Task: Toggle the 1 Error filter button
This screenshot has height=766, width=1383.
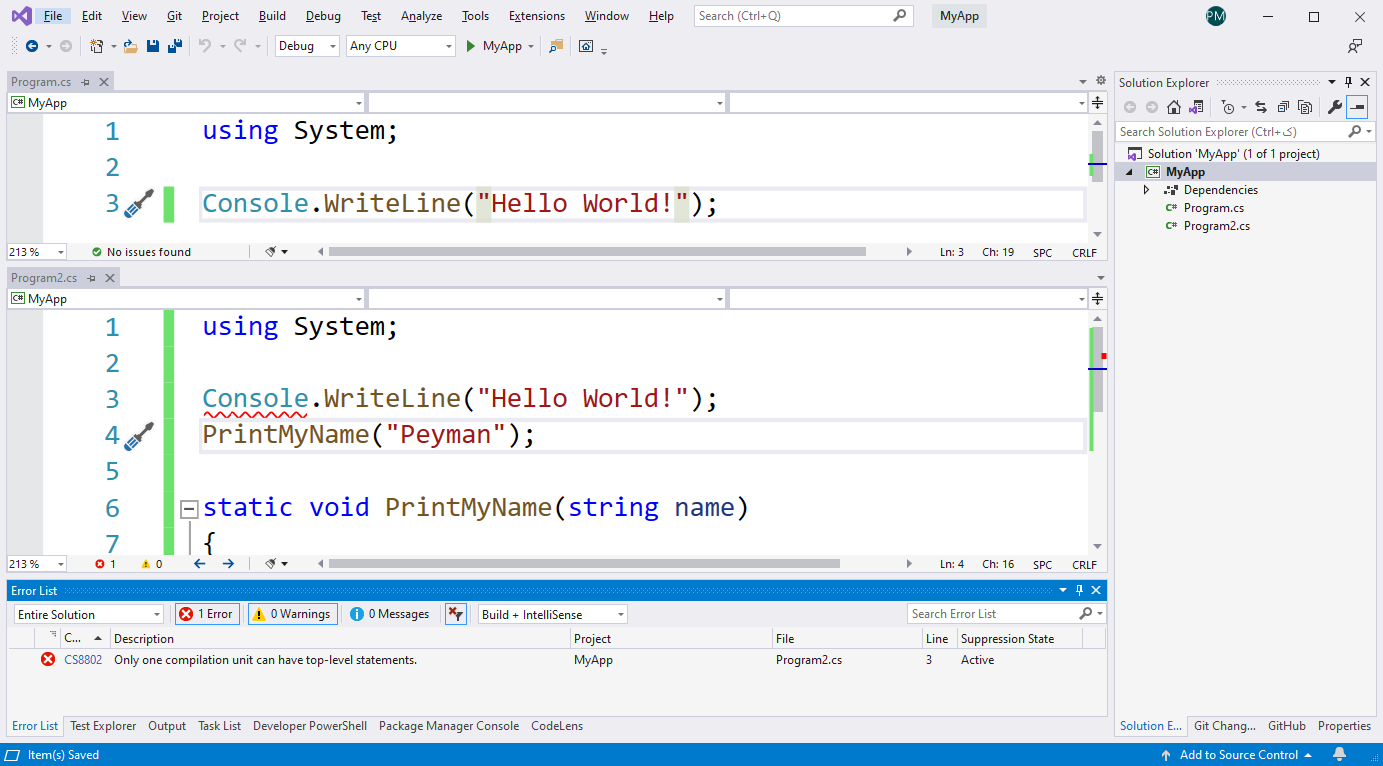Action: click(x=207, y=614)
